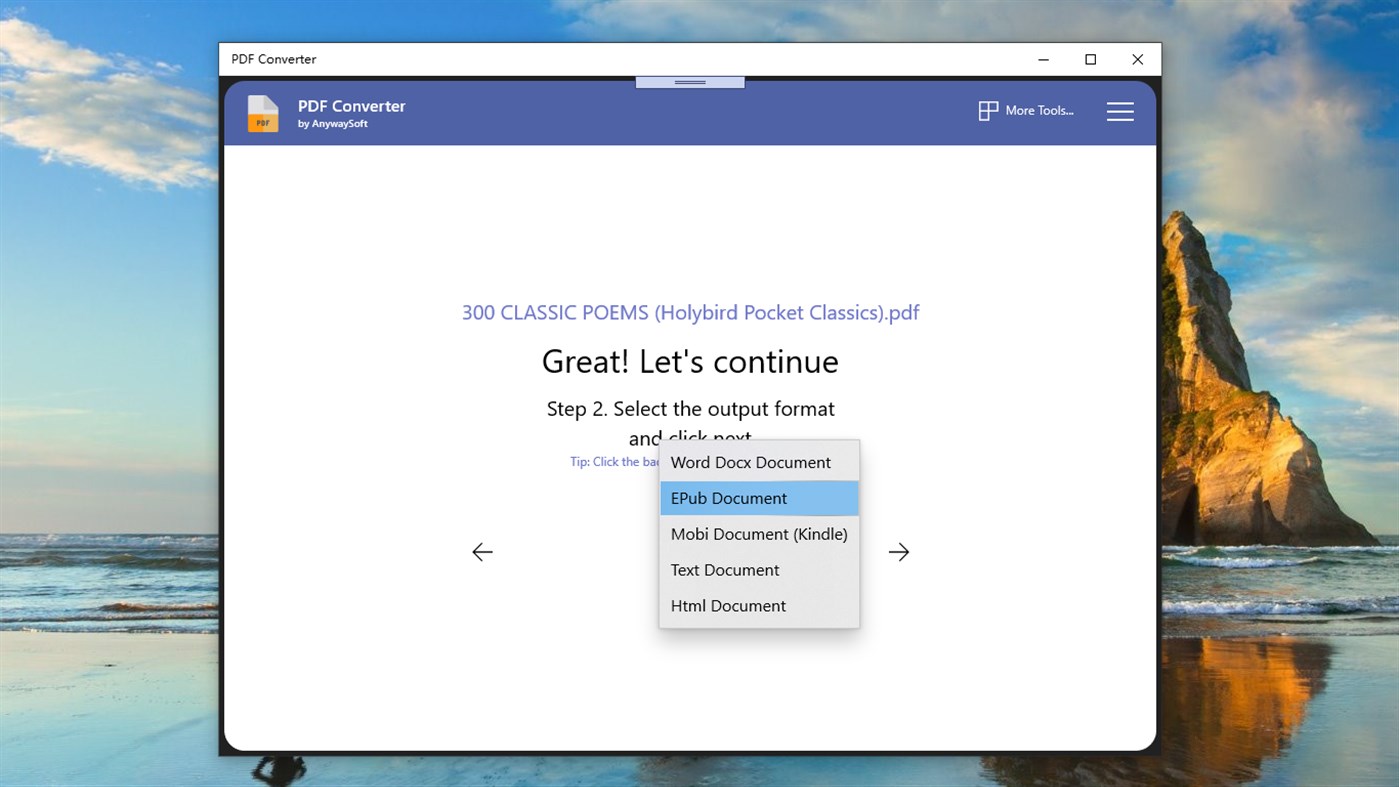Click the left back arrow

pyautogui.click(x=482, y=551)
